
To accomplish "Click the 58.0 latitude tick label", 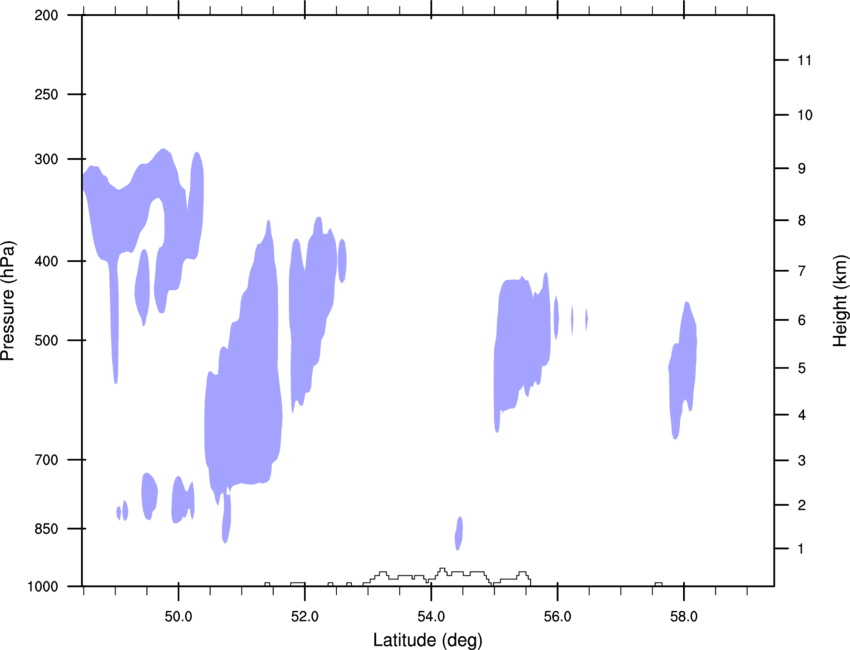I will pos(684,617).
